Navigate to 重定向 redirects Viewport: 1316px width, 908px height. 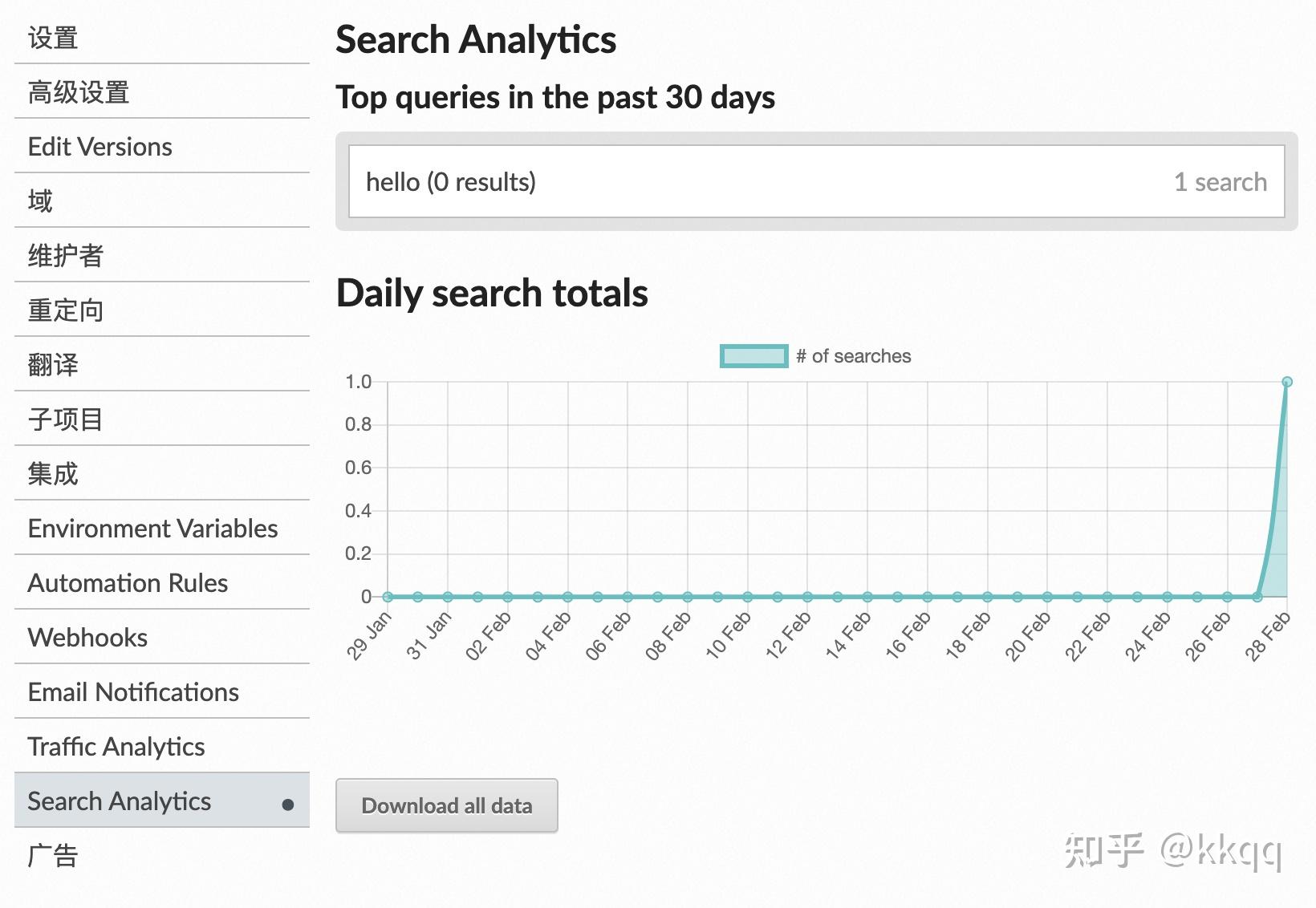point(66,310)
